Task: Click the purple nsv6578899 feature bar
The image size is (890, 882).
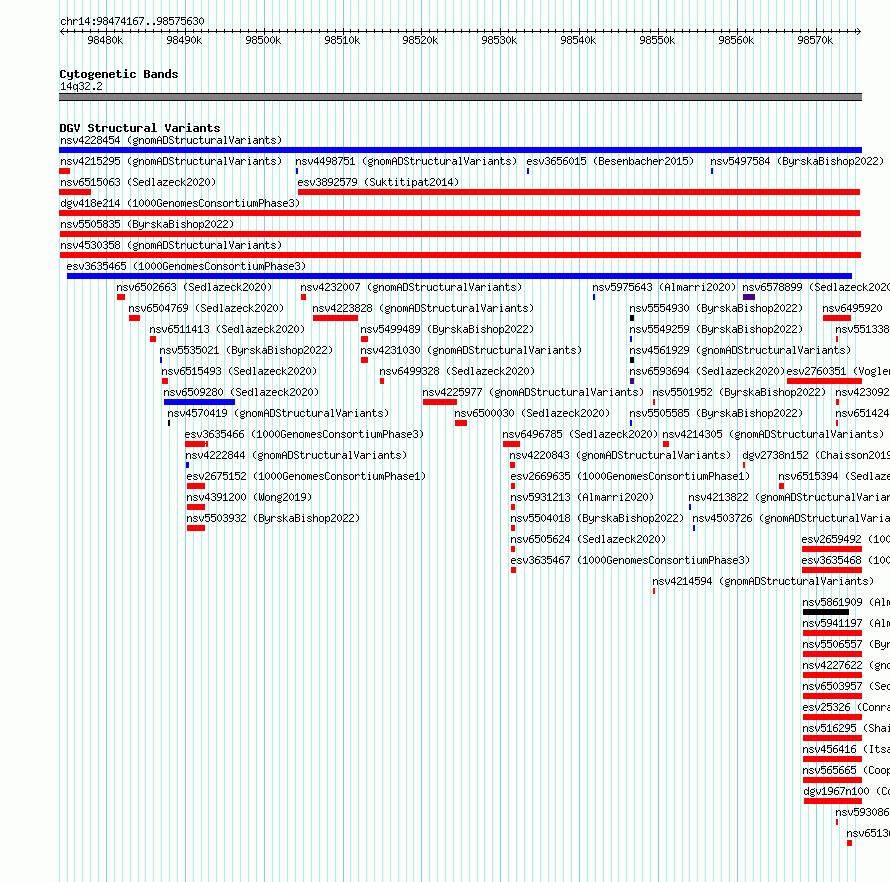Action: click(749, 297)
